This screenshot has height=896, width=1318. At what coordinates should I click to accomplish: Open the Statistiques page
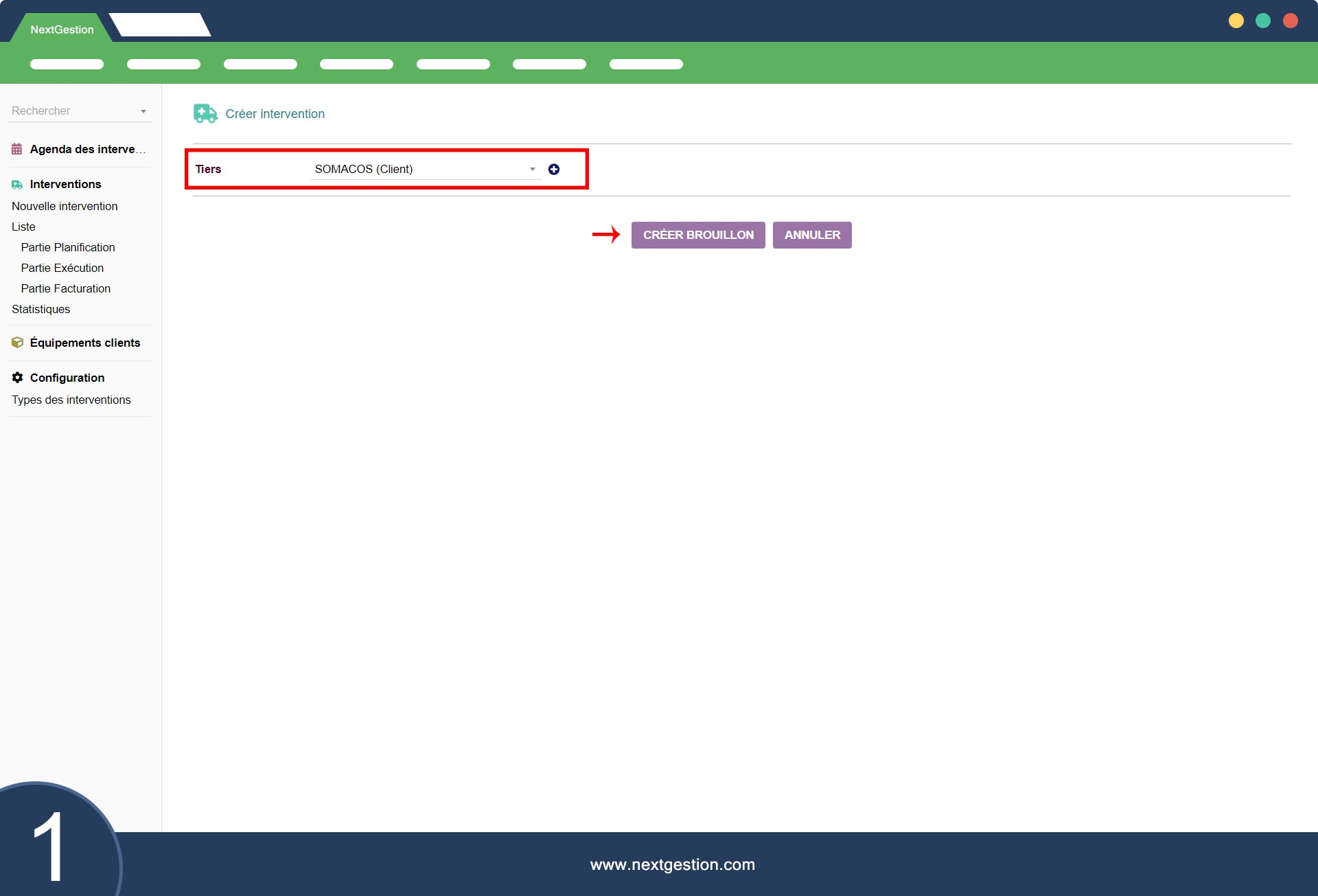tap(41, 309)
